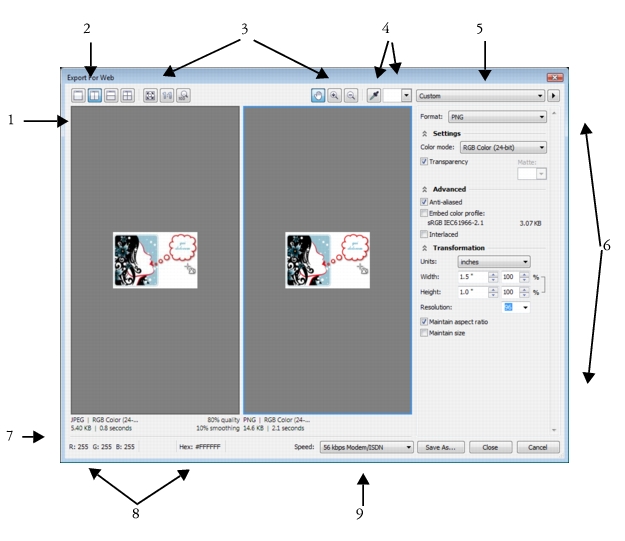This screenshot has width=625, height=541.
Task: Activate the Pan hand tool
Action: [317, 95]
